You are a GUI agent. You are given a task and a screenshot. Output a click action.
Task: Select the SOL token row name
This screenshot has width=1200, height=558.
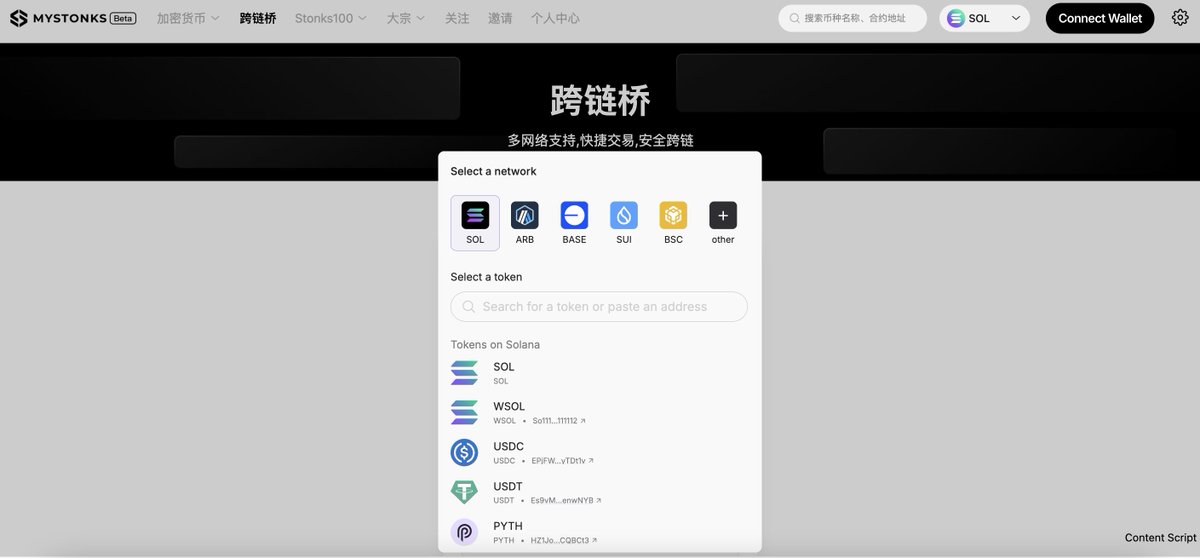point(504,367)
